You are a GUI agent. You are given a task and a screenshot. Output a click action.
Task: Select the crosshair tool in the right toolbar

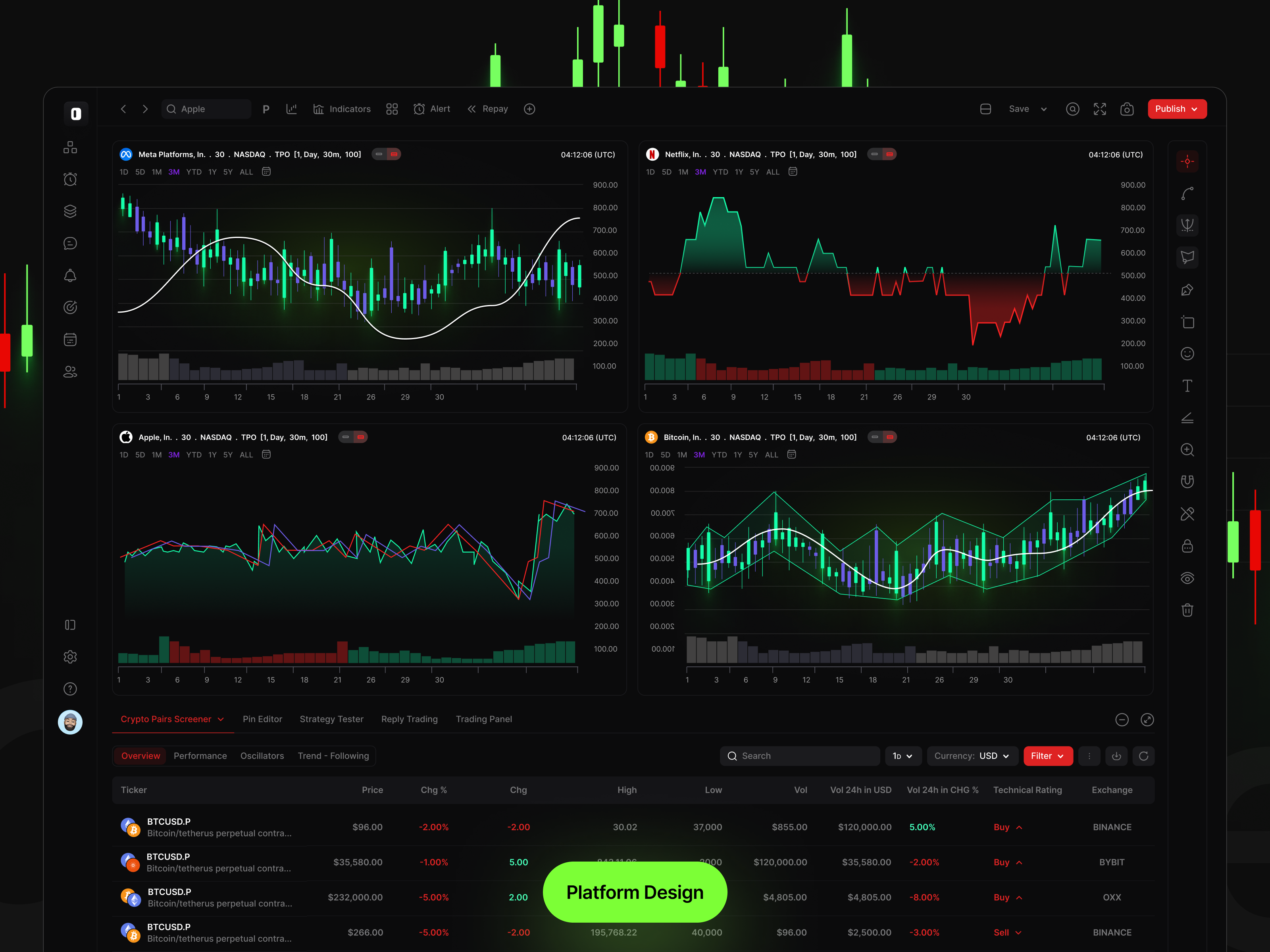point(1187,161)
